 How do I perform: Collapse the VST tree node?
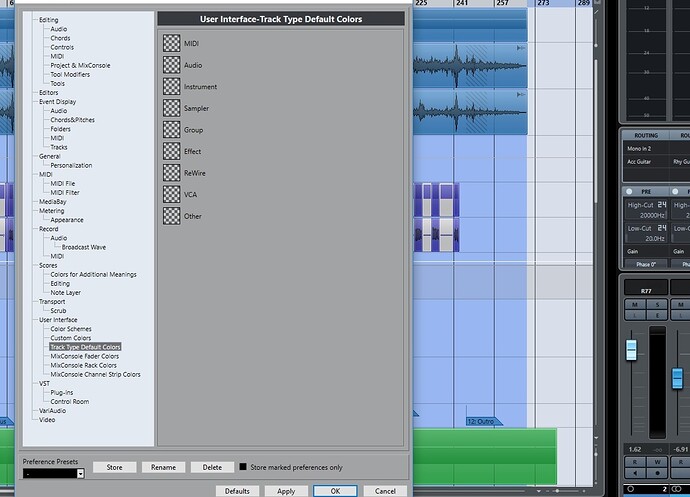(44, 384)
